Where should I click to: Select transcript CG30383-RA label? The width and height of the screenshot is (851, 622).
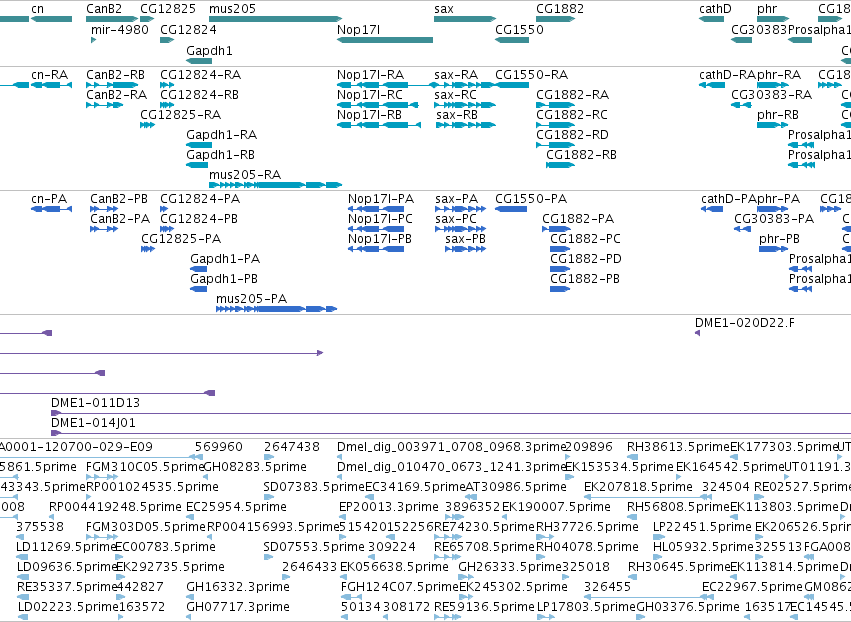pyautogui.click(x=771, y=94)
